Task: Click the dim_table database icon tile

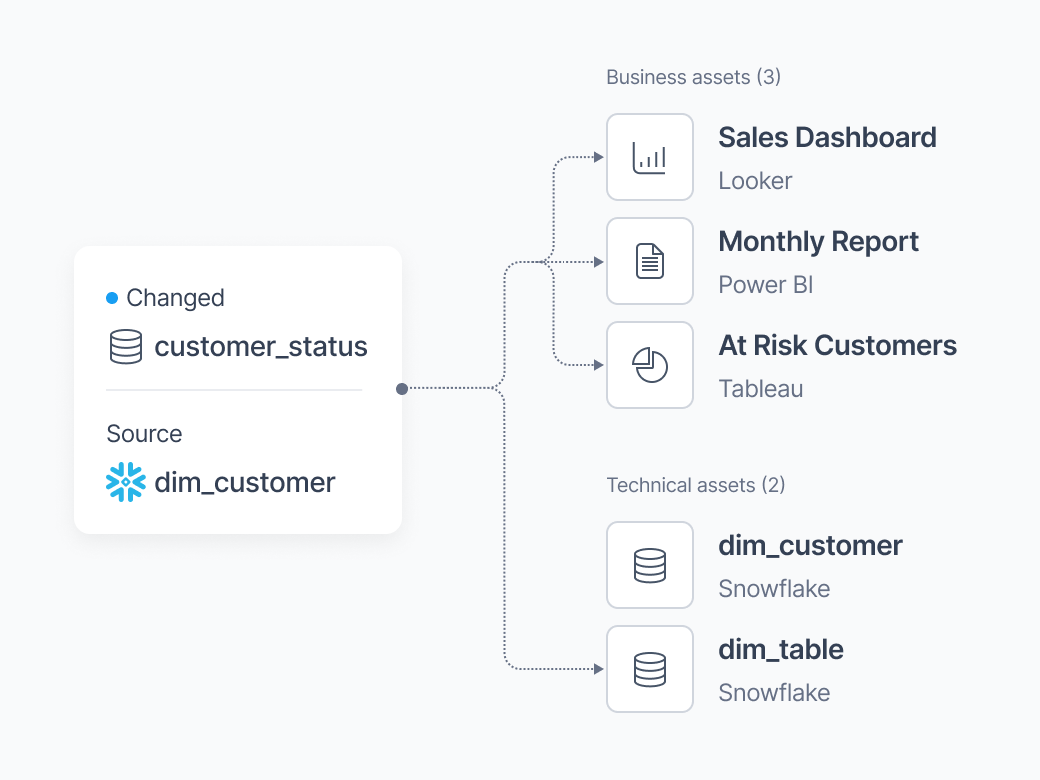Action: (x=649, y=669)
